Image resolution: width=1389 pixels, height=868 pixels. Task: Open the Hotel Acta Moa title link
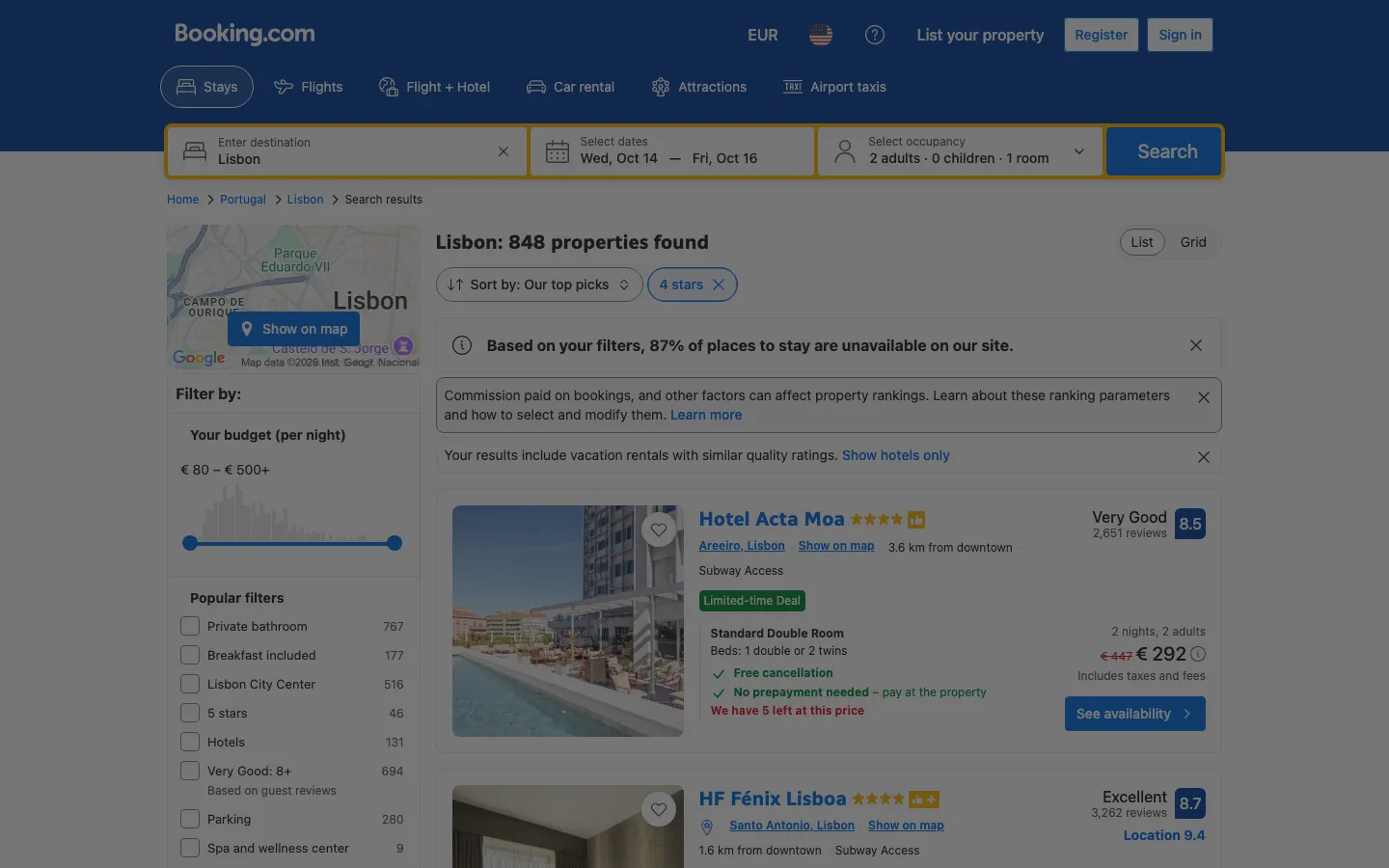tap(772, 519)
